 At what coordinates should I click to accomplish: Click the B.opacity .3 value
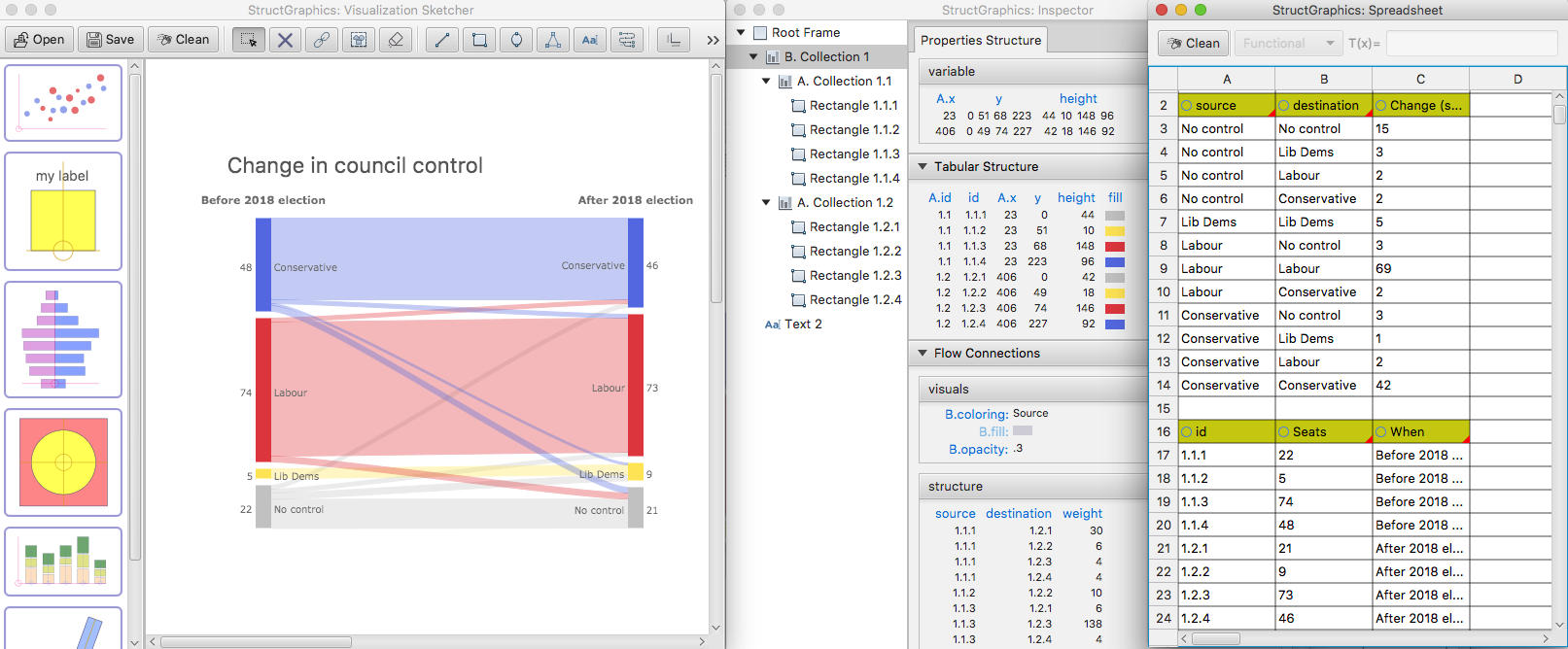[x=1018, y=448]
